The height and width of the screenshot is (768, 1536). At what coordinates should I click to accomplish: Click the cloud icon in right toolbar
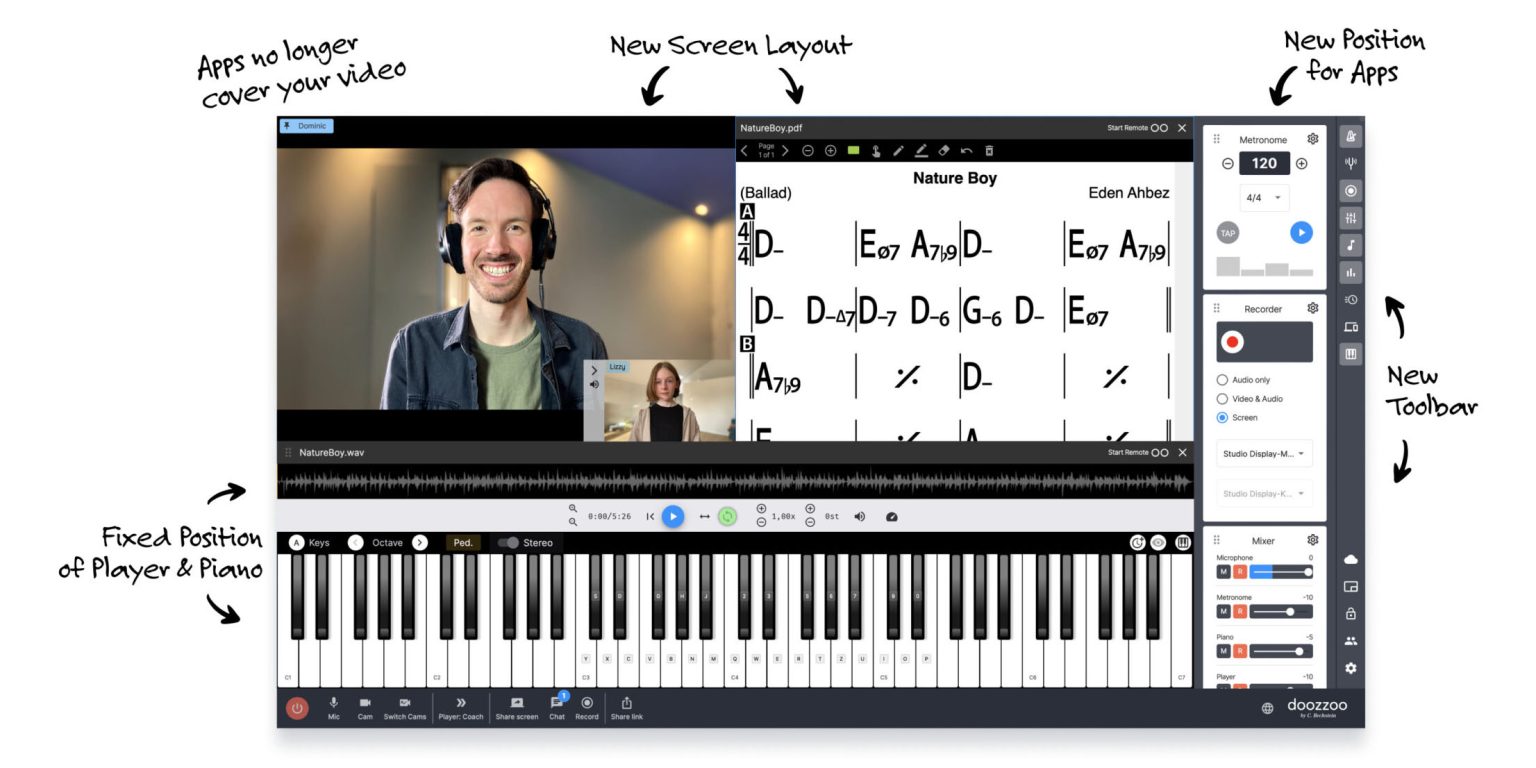[1351, 559]
